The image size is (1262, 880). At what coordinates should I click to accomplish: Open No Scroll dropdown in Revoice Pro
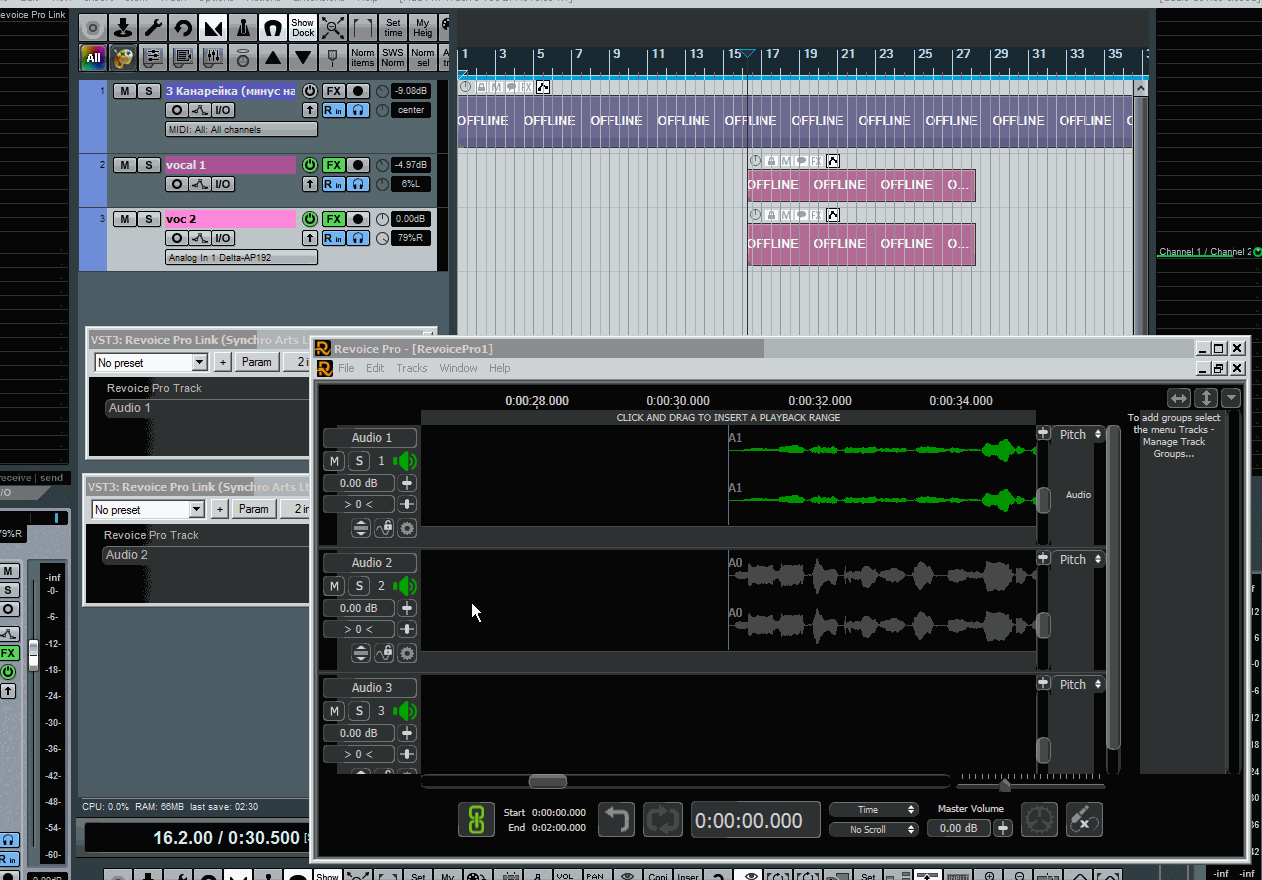point(874,829)
